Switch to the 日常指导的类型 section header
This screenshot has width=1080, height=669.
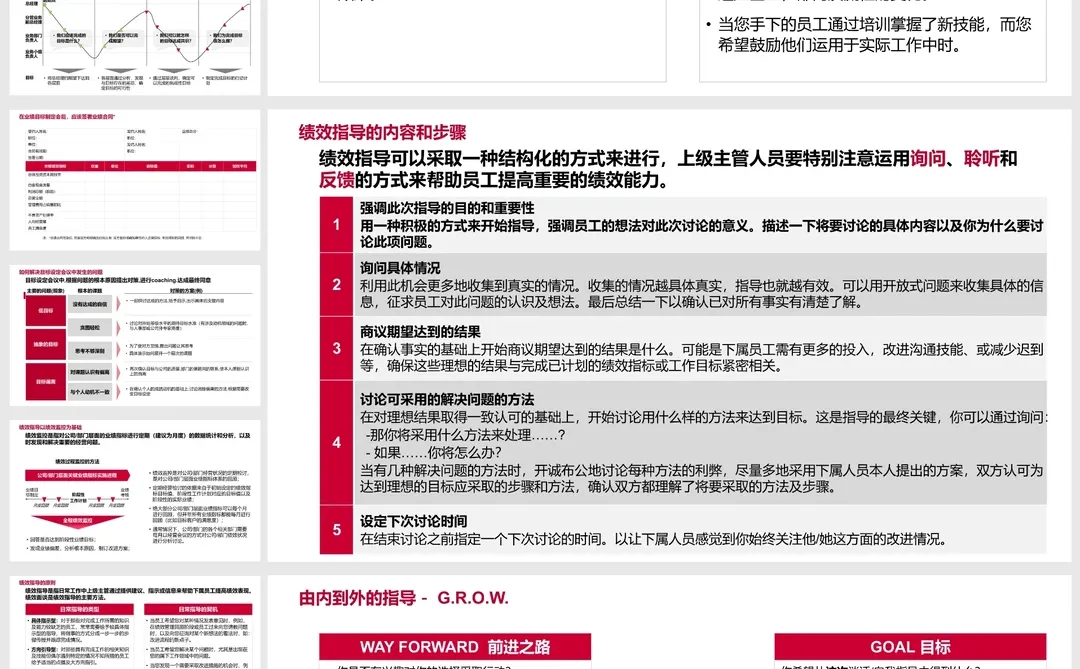pos(80,609)
